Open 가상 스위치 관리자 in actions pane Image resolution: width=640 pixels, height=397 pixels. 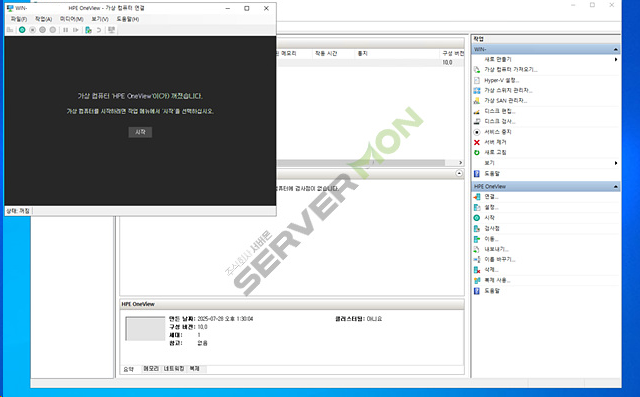coord(509,90)
